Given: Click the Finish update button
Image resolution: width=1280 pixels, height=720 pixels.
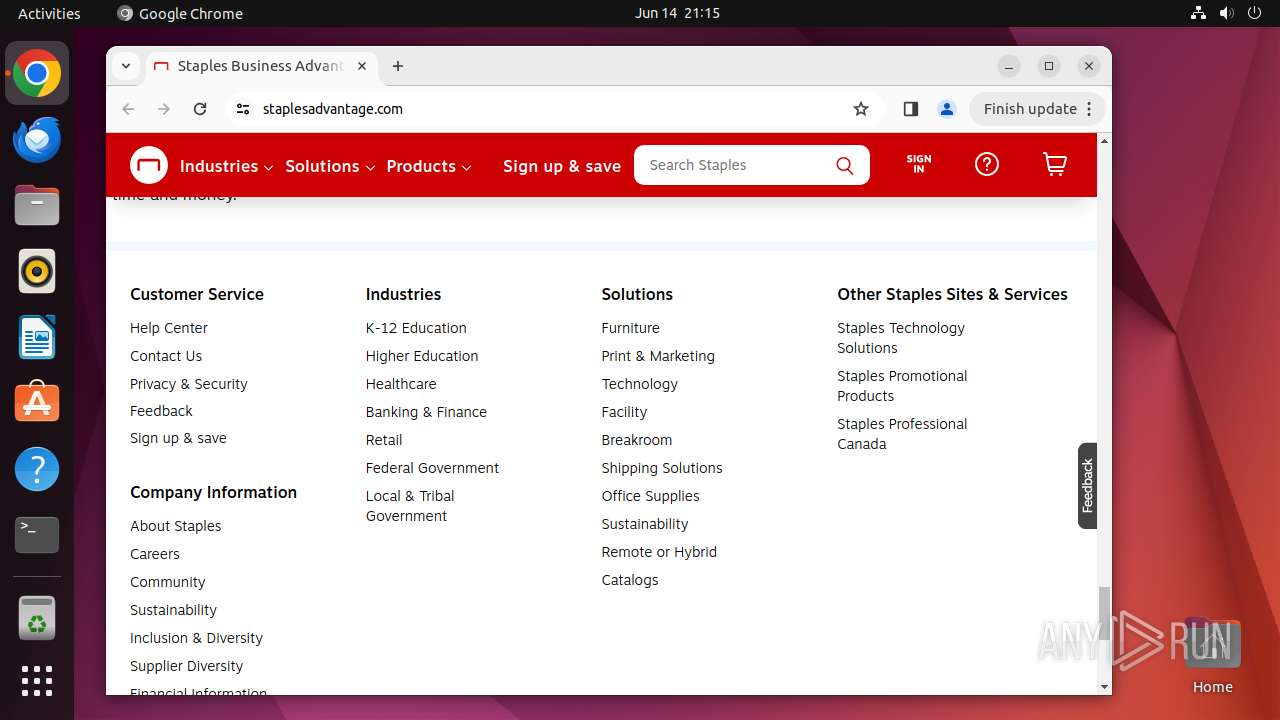Looking at the screenshot, I should (1037, 109).
